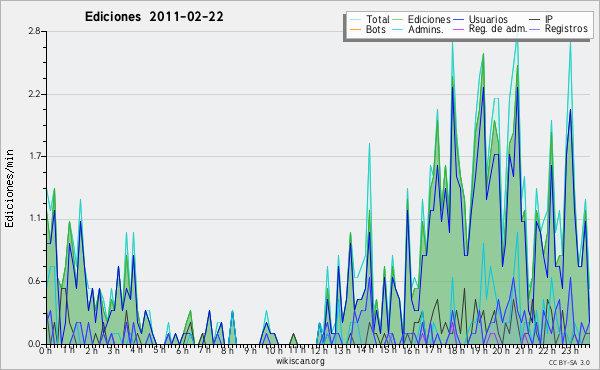Click the cyan line swatch beside 'Admins.'
This screenshot has height=370, width=600.
398,29
